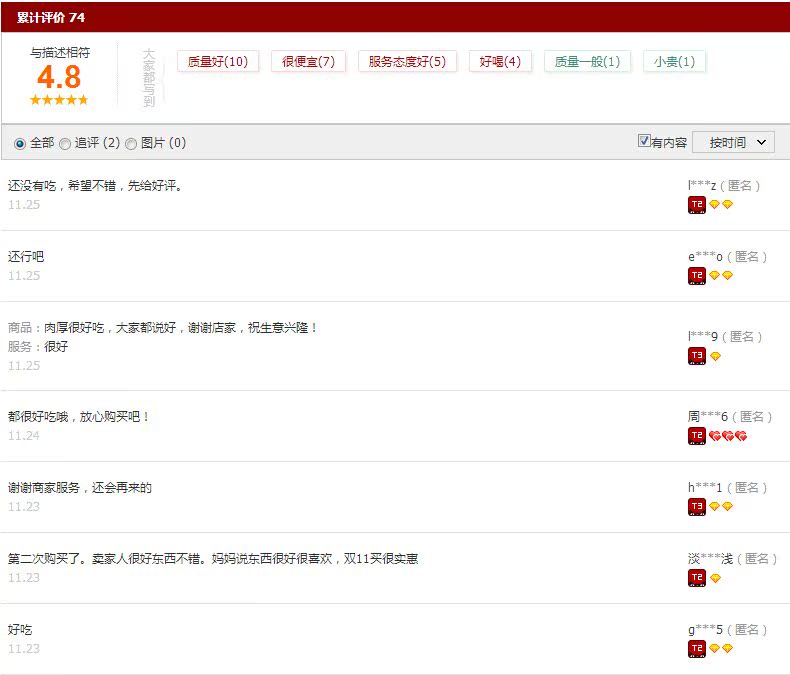Select the 图片 (0) radio button
790x675 pixels.
[131, 144]
